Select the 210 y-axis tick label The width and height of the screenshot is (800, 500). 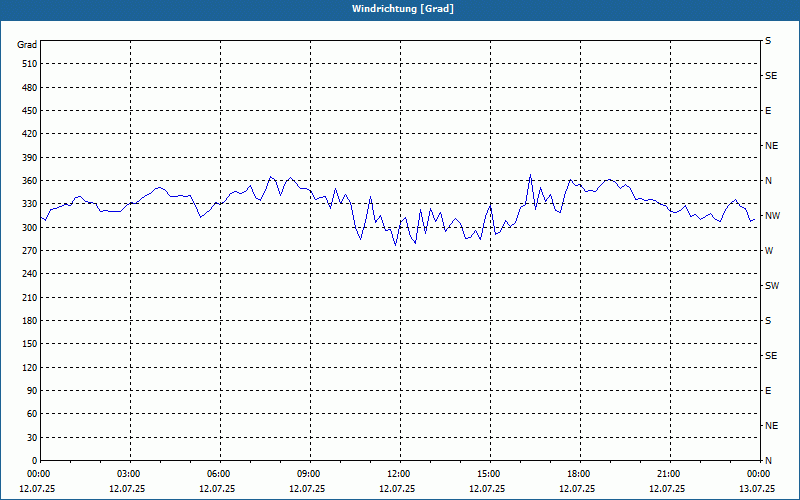click(x=30, y=297)
